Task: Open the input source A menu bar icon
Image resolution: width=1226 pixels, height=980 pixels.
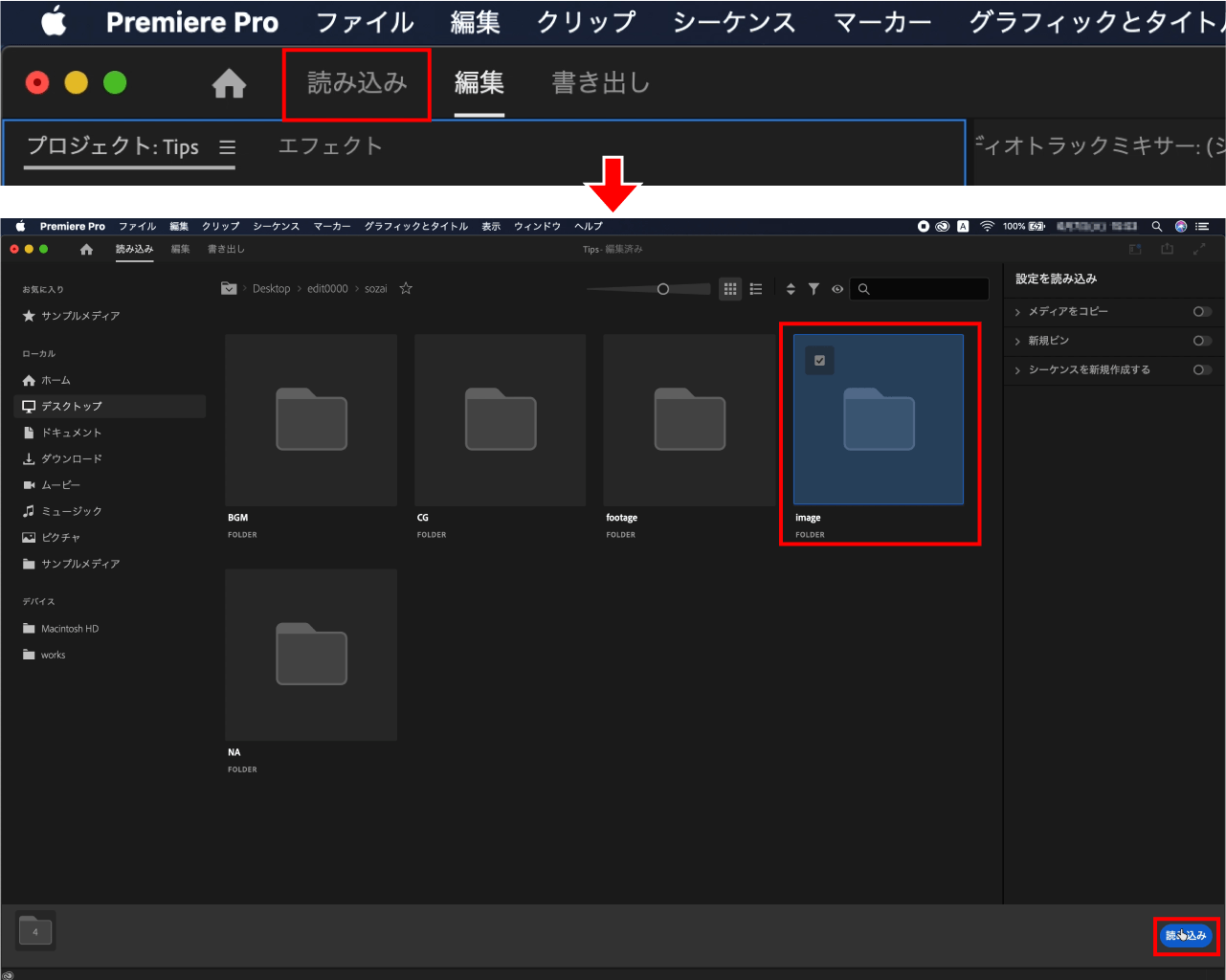Action: 963,227
